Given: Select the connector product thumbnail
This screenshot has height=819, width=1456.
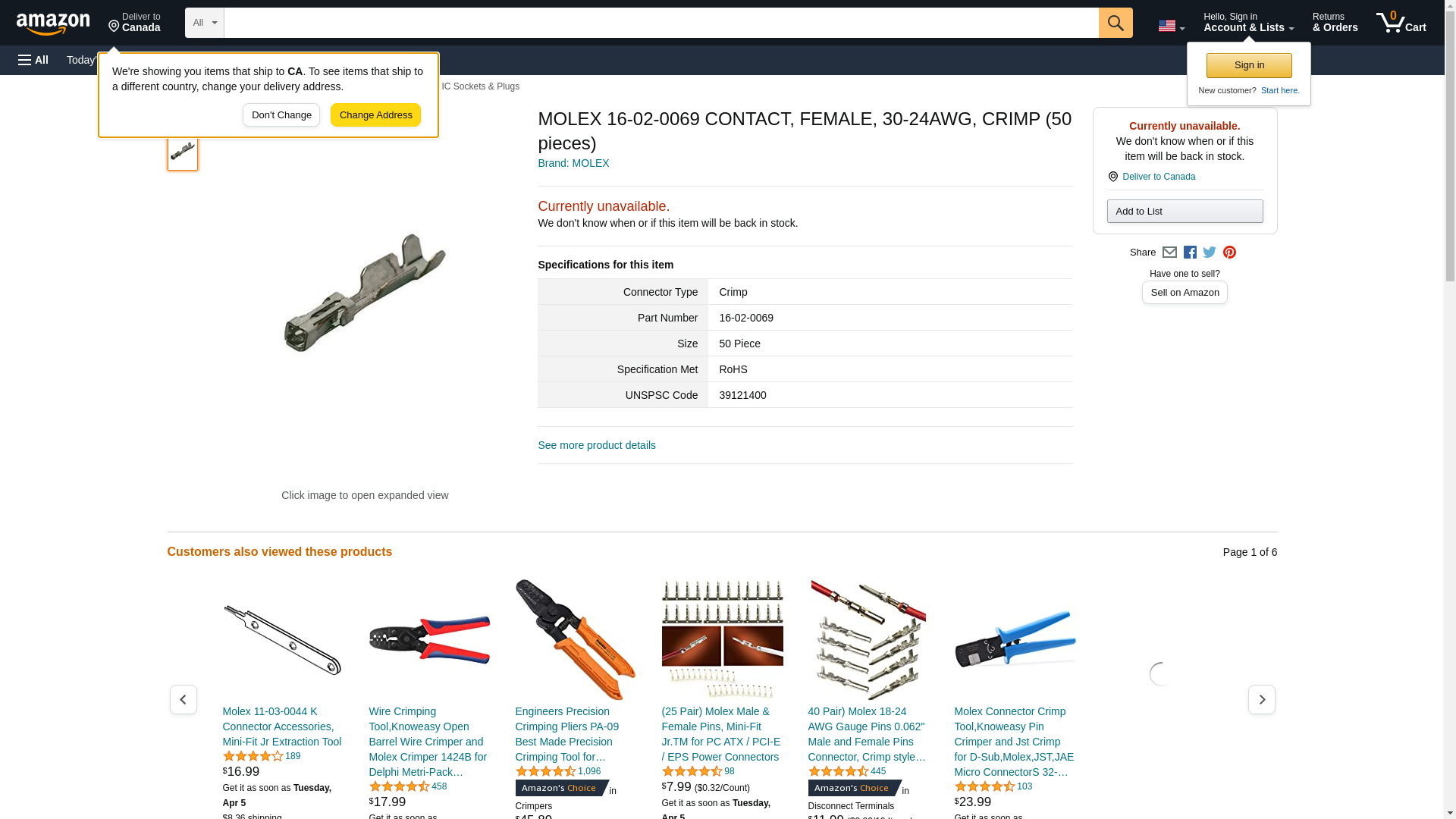Looking at the screenshot, I should [x=182, y=150].
